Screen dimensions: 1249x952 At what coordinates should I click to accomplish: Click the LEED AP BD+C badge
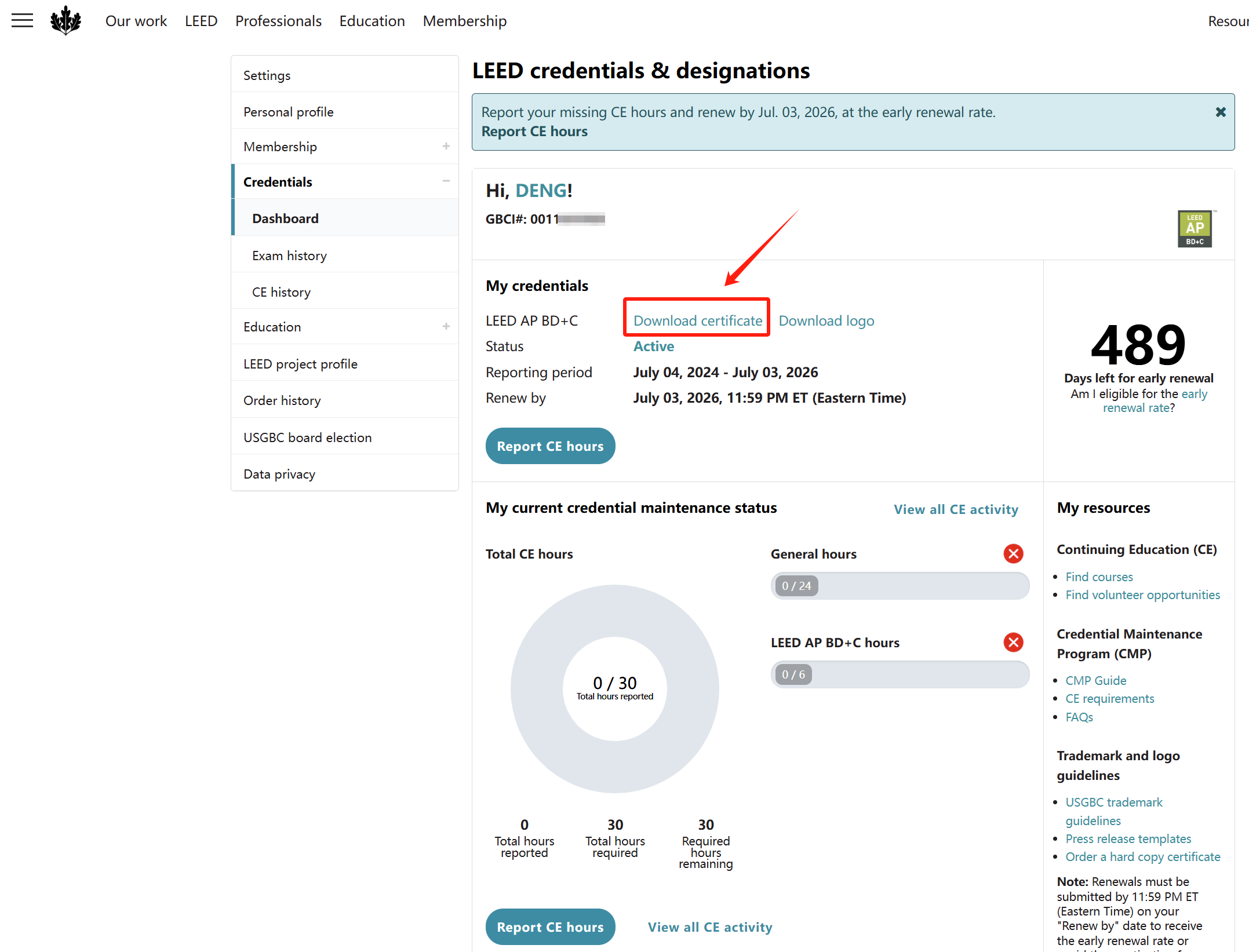pos(1195,229)
